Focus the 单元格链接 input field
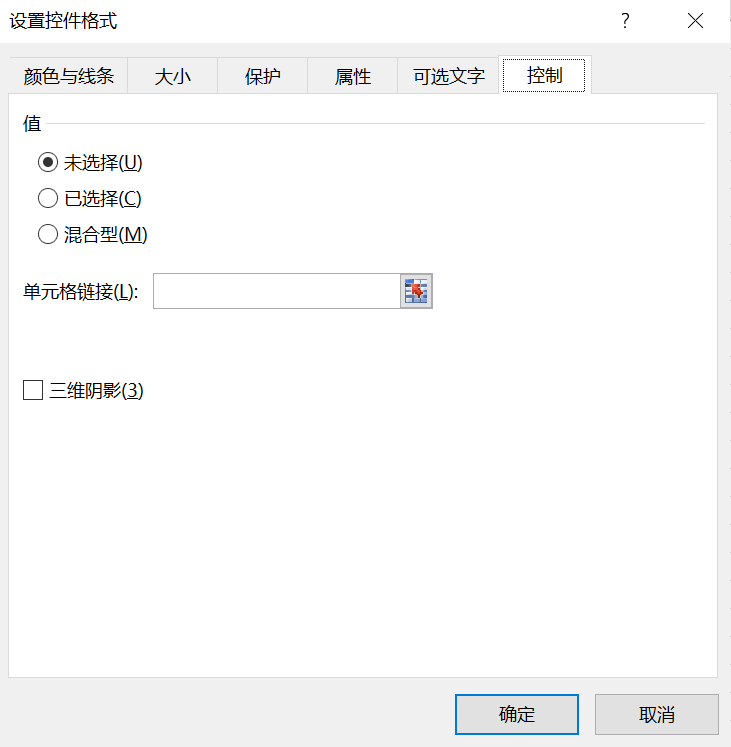 point(277,291)
